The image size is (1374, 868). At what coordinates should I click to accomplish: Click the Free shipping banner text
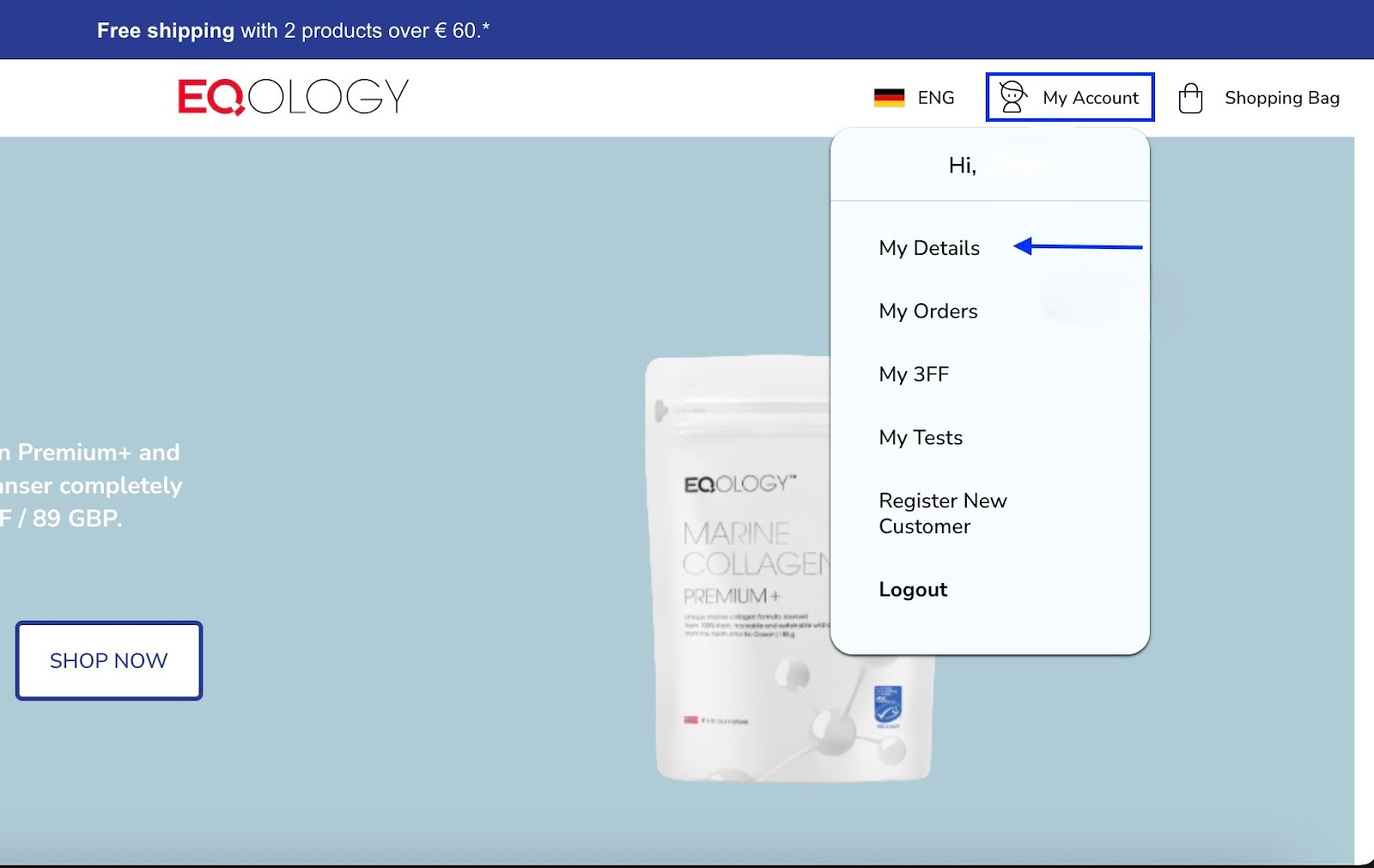click(x=293, y=31)
